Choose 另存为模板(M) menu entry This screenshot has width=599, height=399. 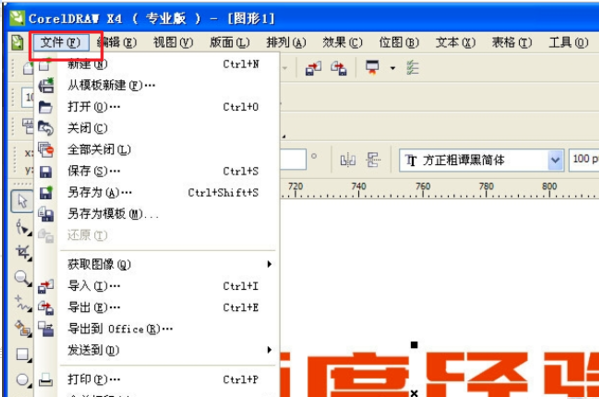click(x=157, y=214)
